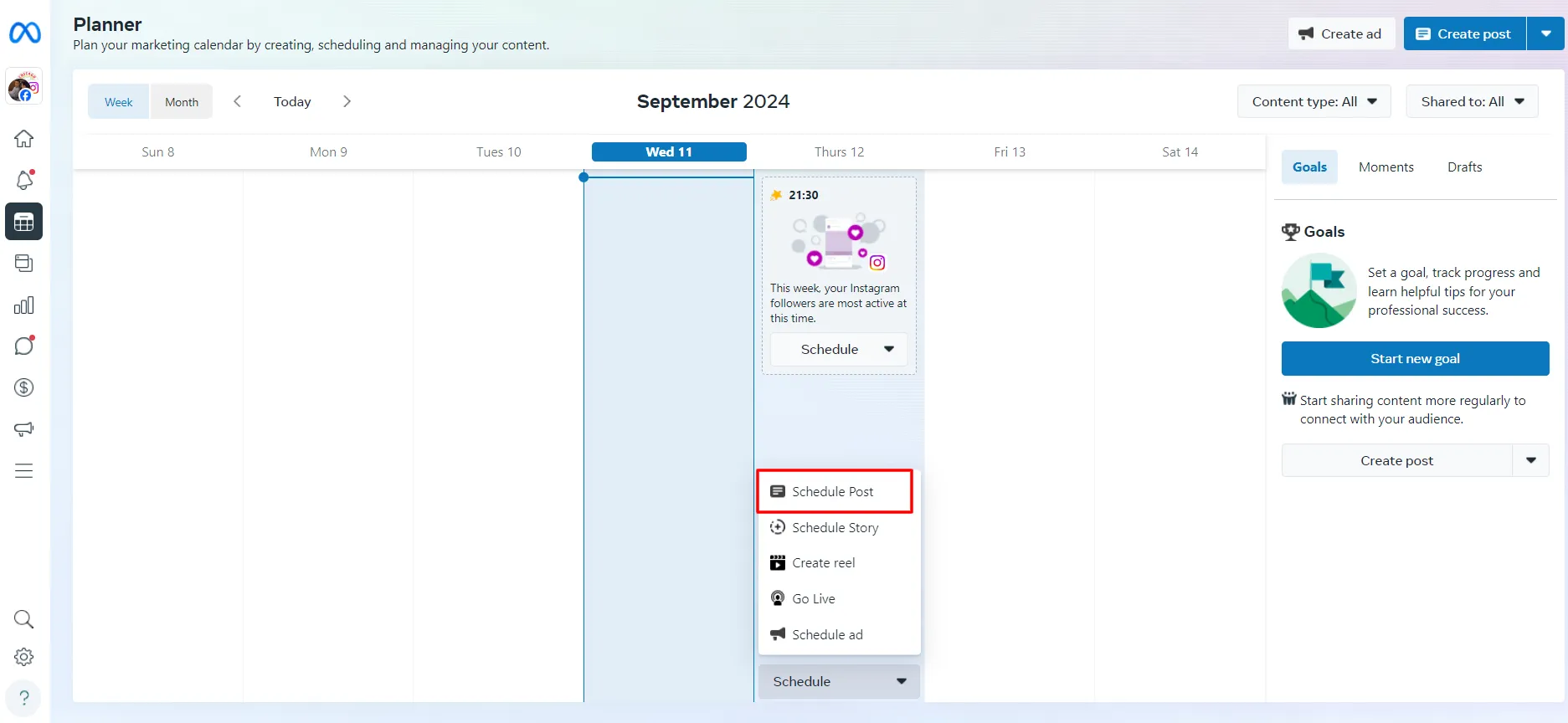The image size is (1568, 723).
Task: Select Schedule Story menu item
Action: pyautogui.click(x=839, y=527)
